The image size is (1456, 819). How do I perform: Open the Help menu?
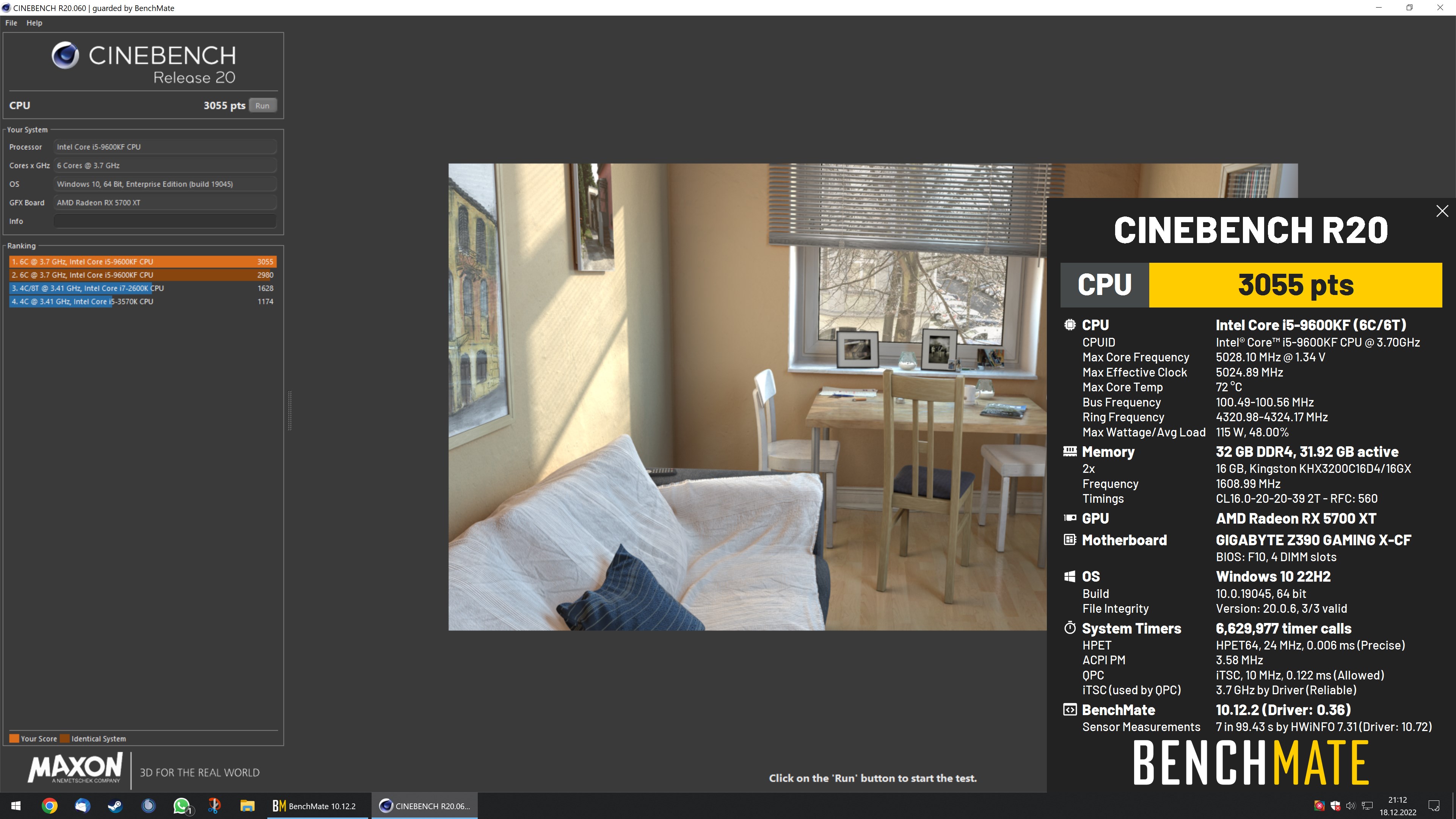tap(35, 23)
